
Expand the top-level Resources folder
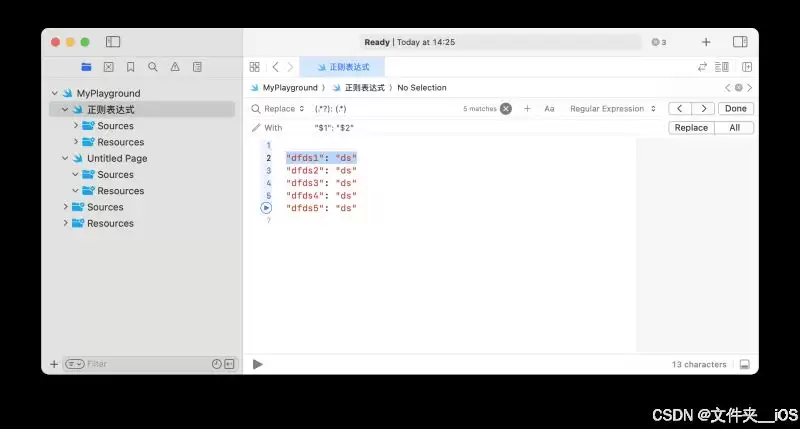click(x=65, y=223)
